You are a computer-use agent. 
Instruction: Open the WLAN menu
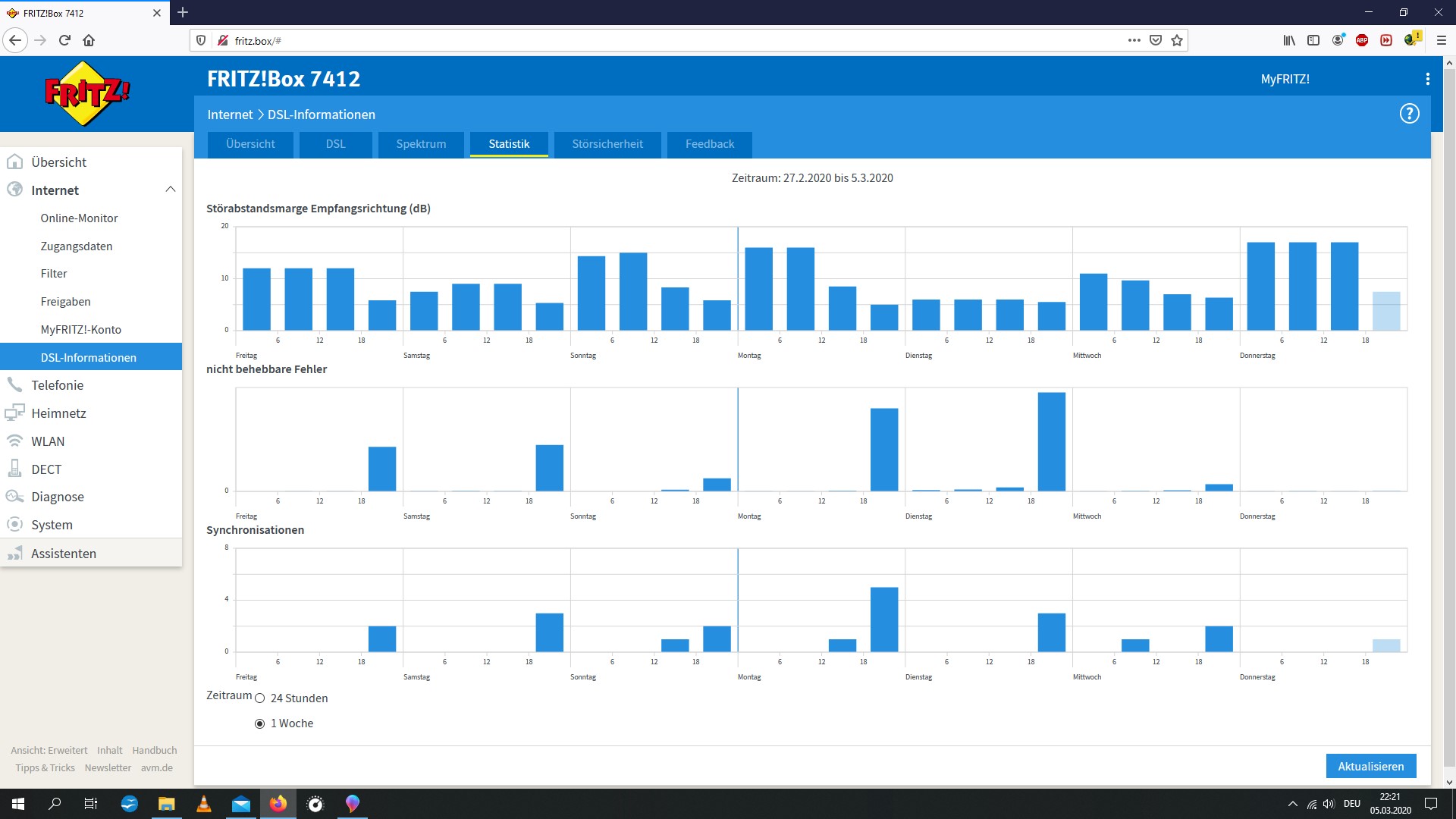[x=47, y=441]
